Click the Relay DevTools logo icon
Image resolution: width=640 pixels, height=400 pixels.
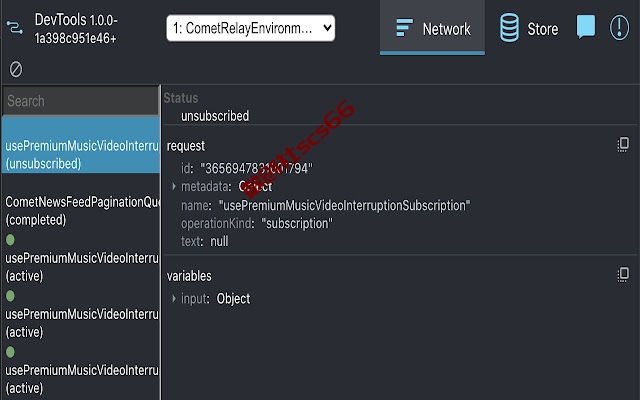coord(15,28)
